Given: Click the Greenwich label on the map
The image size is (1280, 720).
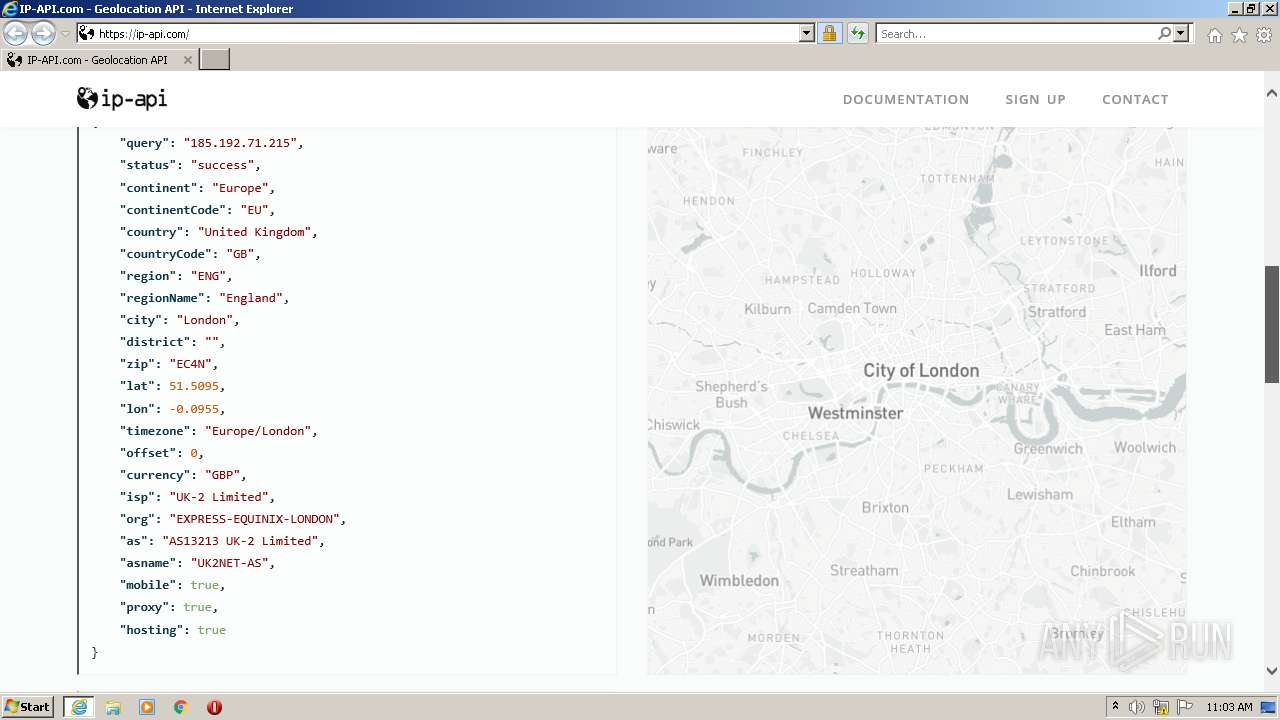Looking at the screenshot, I should [1048, 448].
